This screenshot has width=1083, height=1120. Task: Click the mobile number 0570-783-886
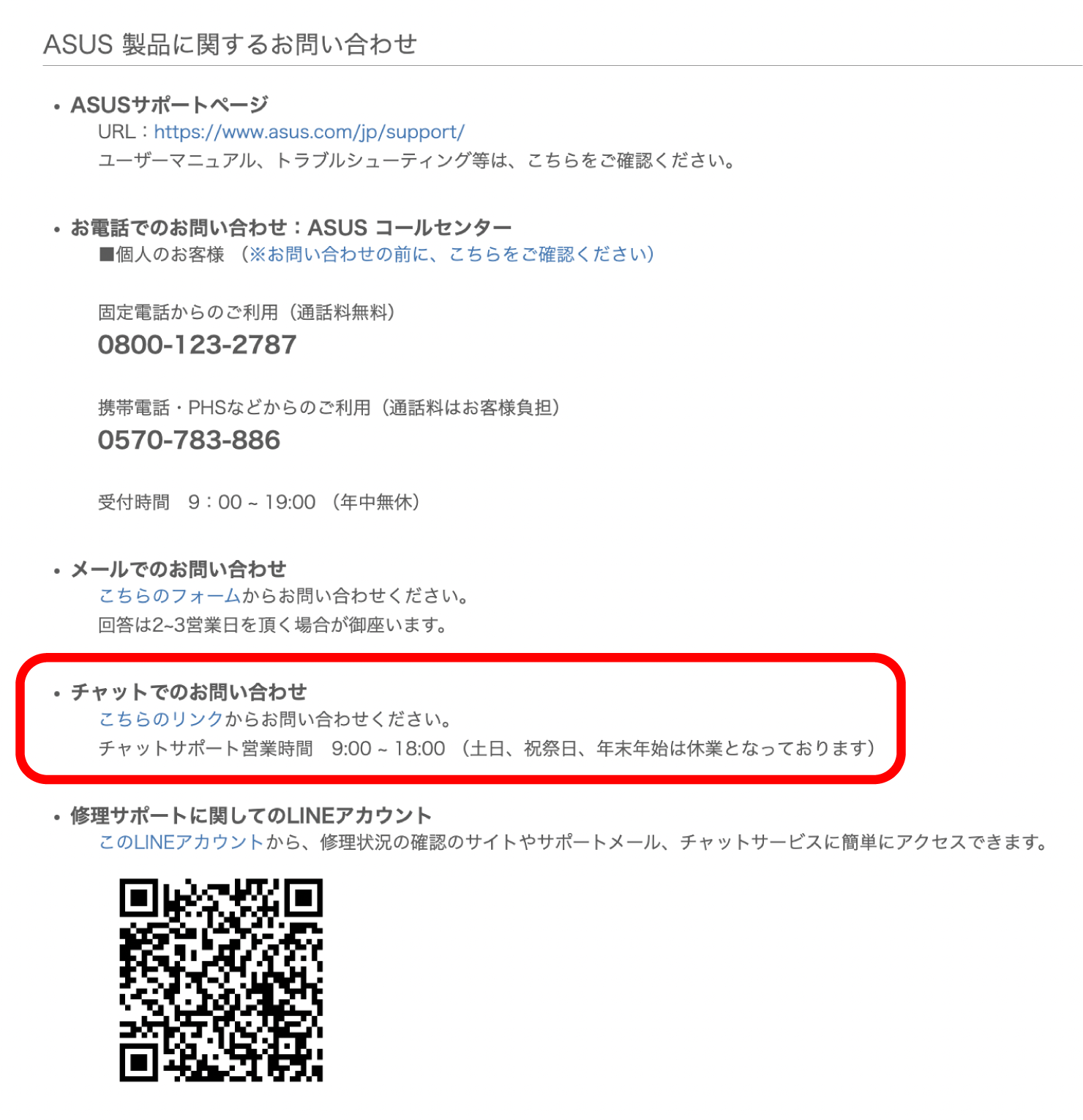[189, 440]
